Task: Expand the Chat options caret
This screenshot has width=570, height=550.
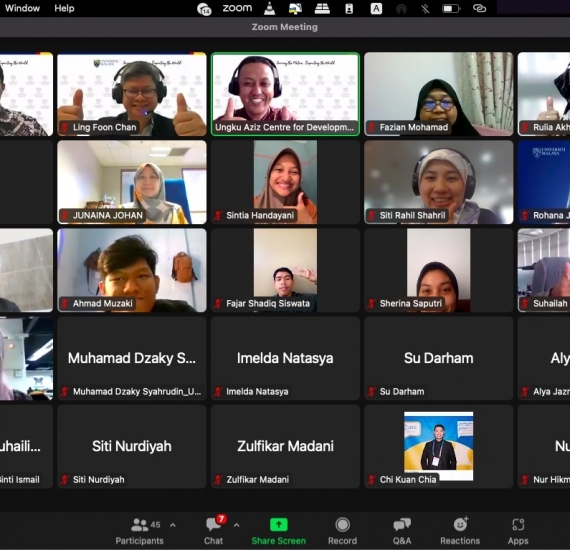Action: pos(237,525)
